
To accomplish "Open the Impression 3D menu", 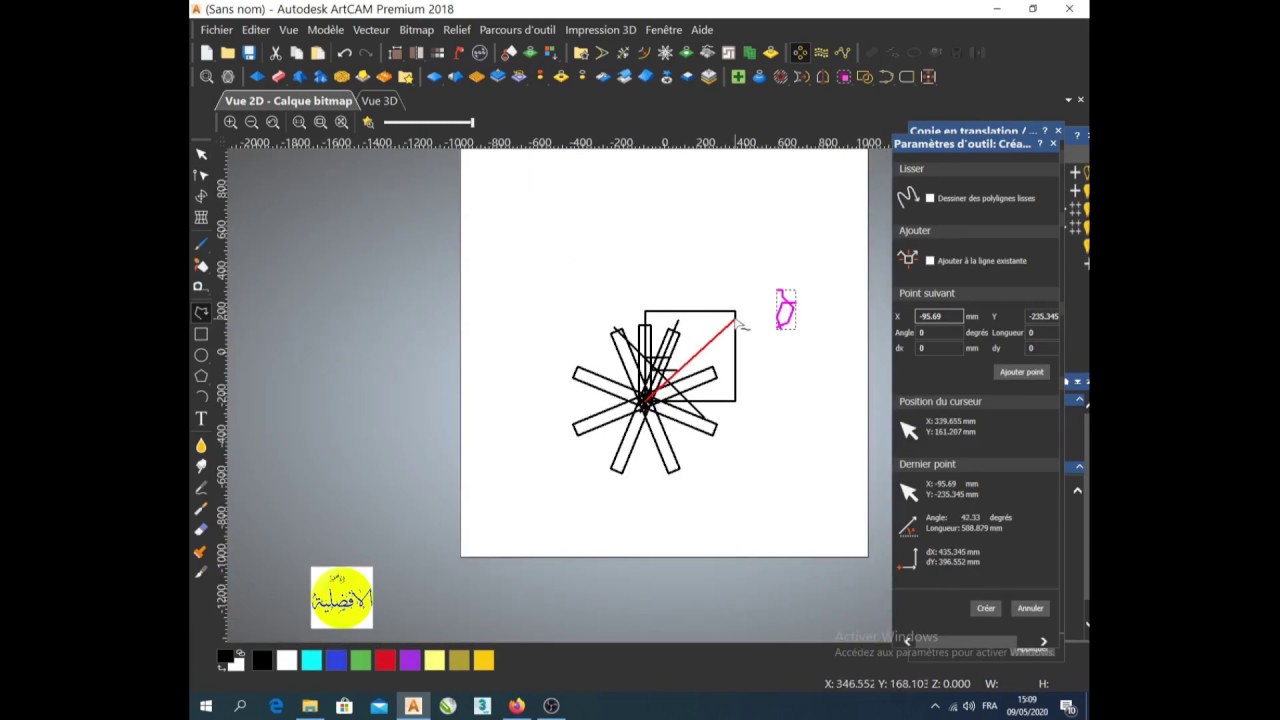I will (x=600, y=30).
